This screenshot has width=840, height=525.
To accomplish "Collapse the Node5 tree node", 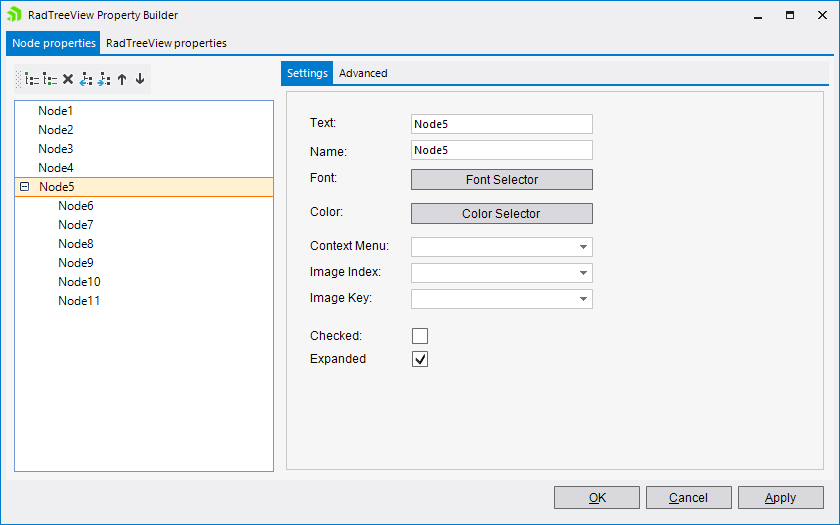I will 25,186.
